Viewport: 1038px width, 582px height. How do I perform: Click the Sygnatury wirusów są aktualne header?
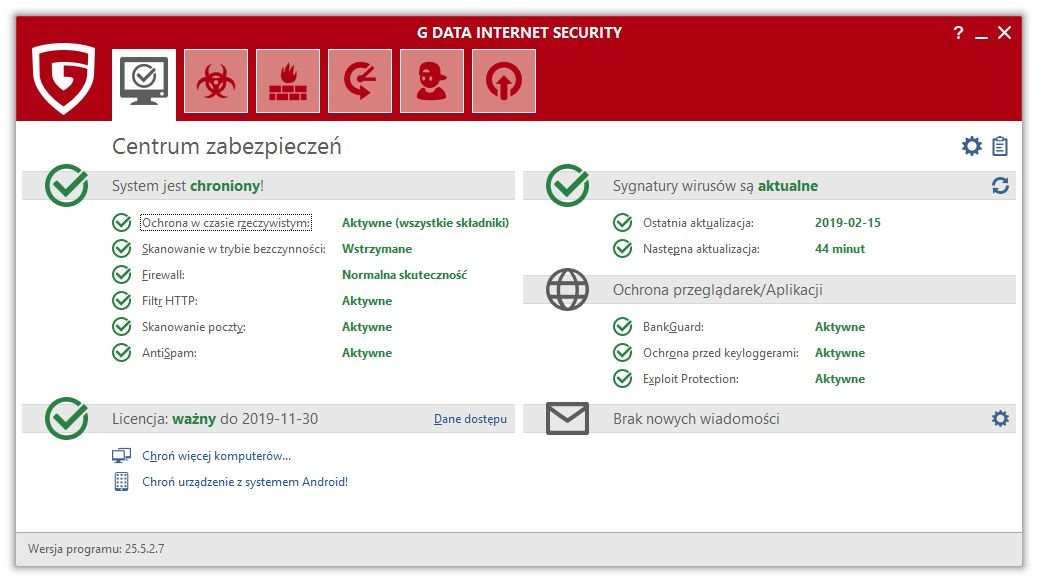pyautogui.click(x=715, y=186)
